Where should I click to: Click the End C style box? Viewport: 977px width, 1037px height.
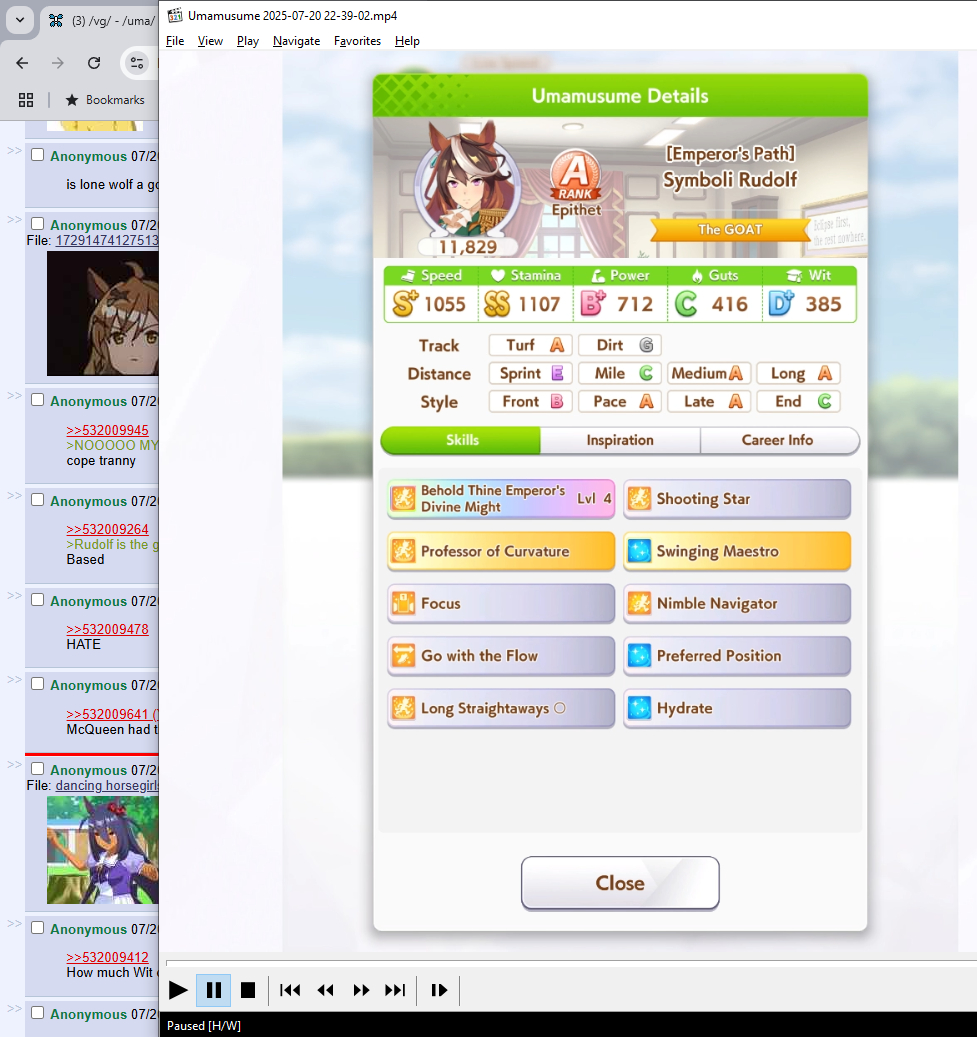(x=798, y=401)
